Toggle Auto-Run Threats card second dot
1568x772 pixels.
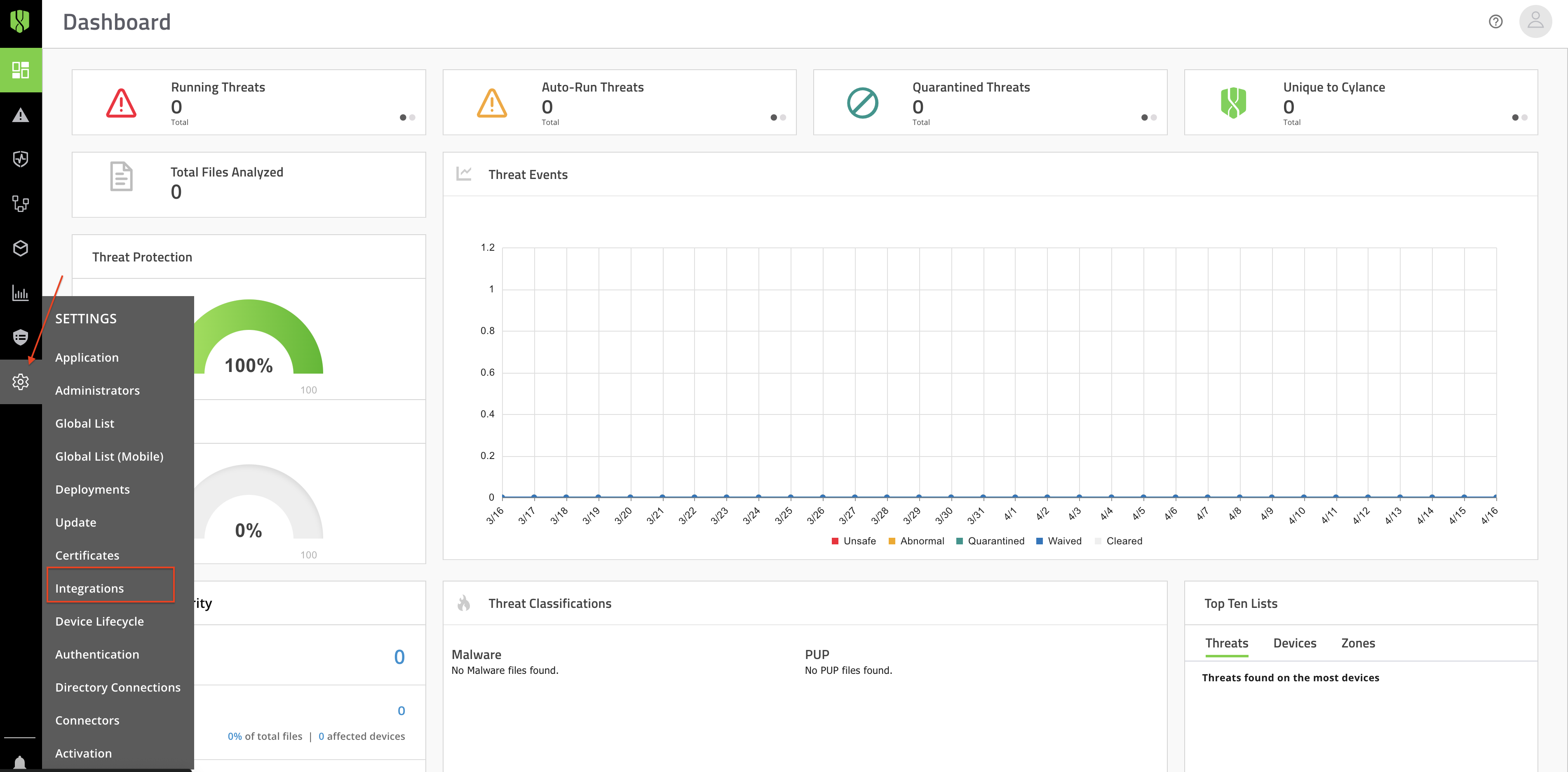(x=784, y=118)
